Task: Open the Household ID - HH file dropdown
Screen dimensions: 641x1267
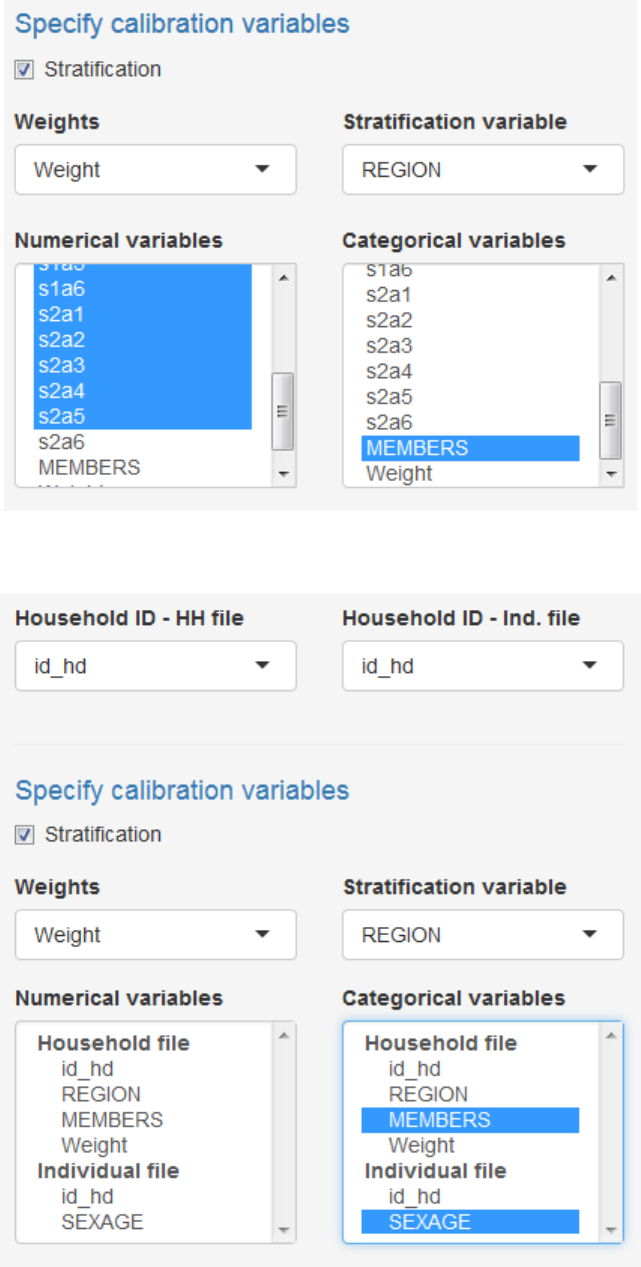Action: pos(155,666)
